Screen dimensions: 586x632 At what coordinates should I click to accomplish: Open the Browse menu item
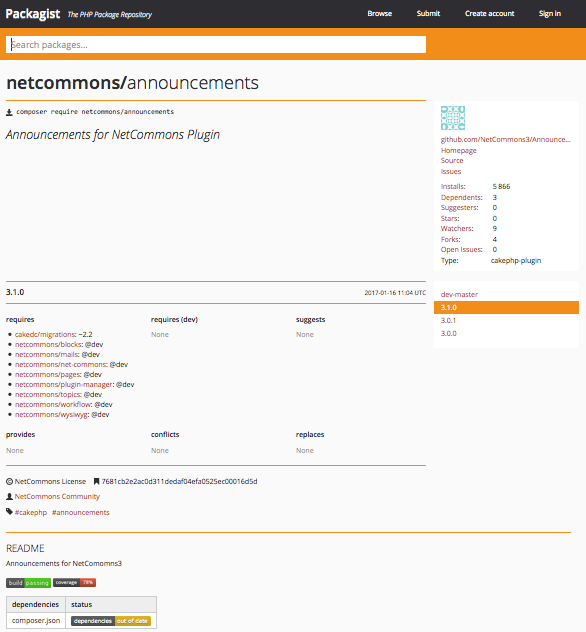380,14
